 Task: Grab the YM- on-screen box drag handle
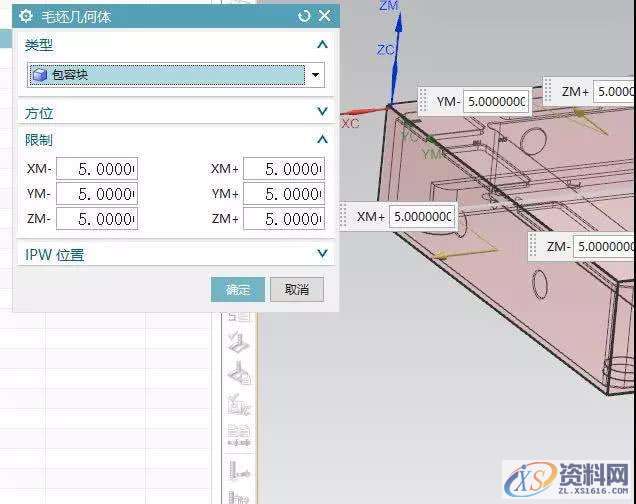coord(424,101)
